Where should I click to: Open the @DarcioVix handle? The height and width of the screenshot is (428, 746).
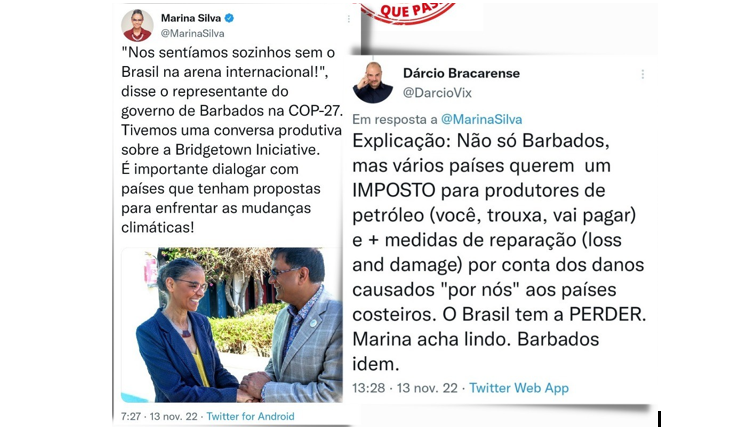coord(437,93)
